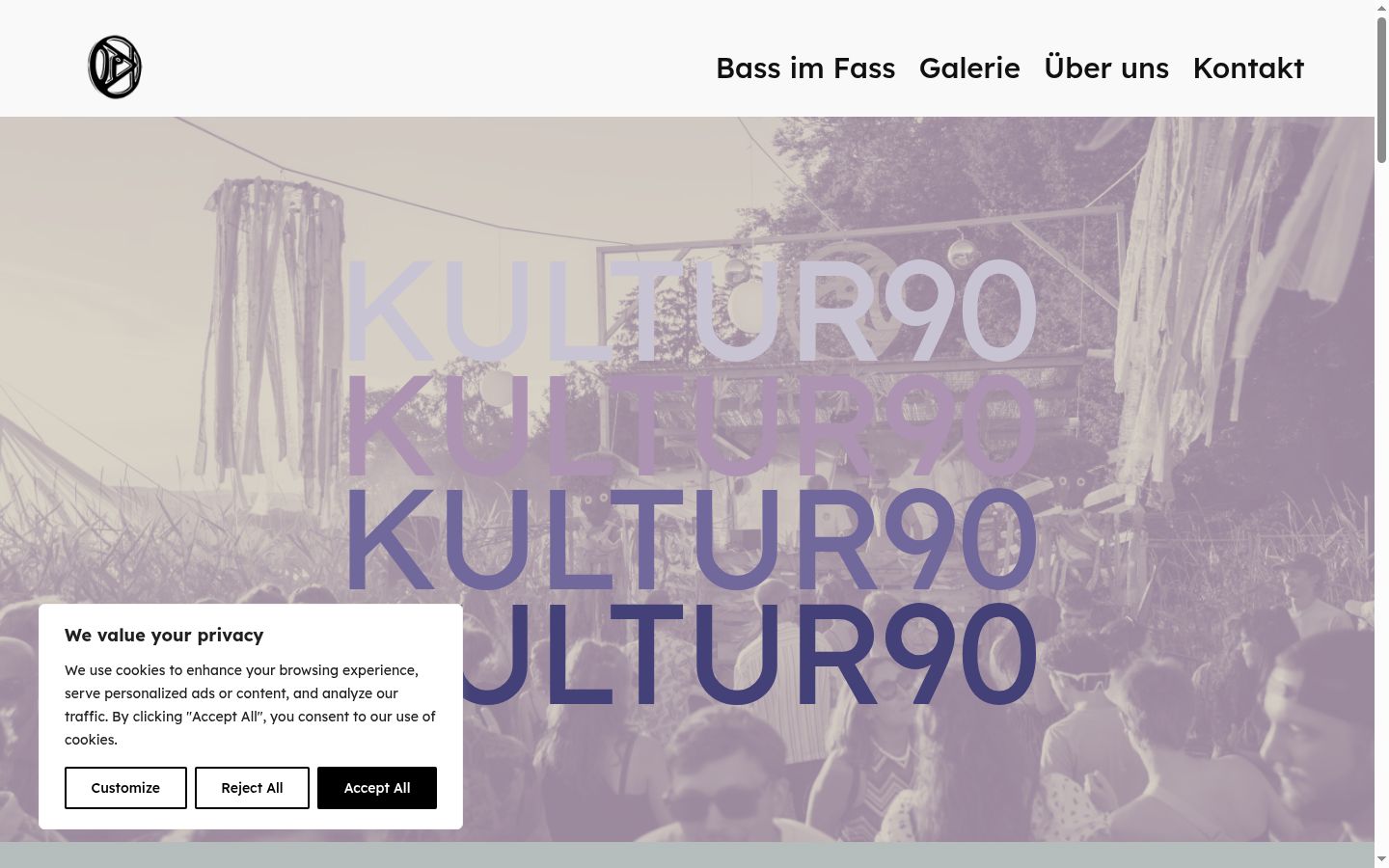Click Customize in the cookie banner
Image resolution: width=1389 pixels, height=868 pixels.
click(125, 788)
